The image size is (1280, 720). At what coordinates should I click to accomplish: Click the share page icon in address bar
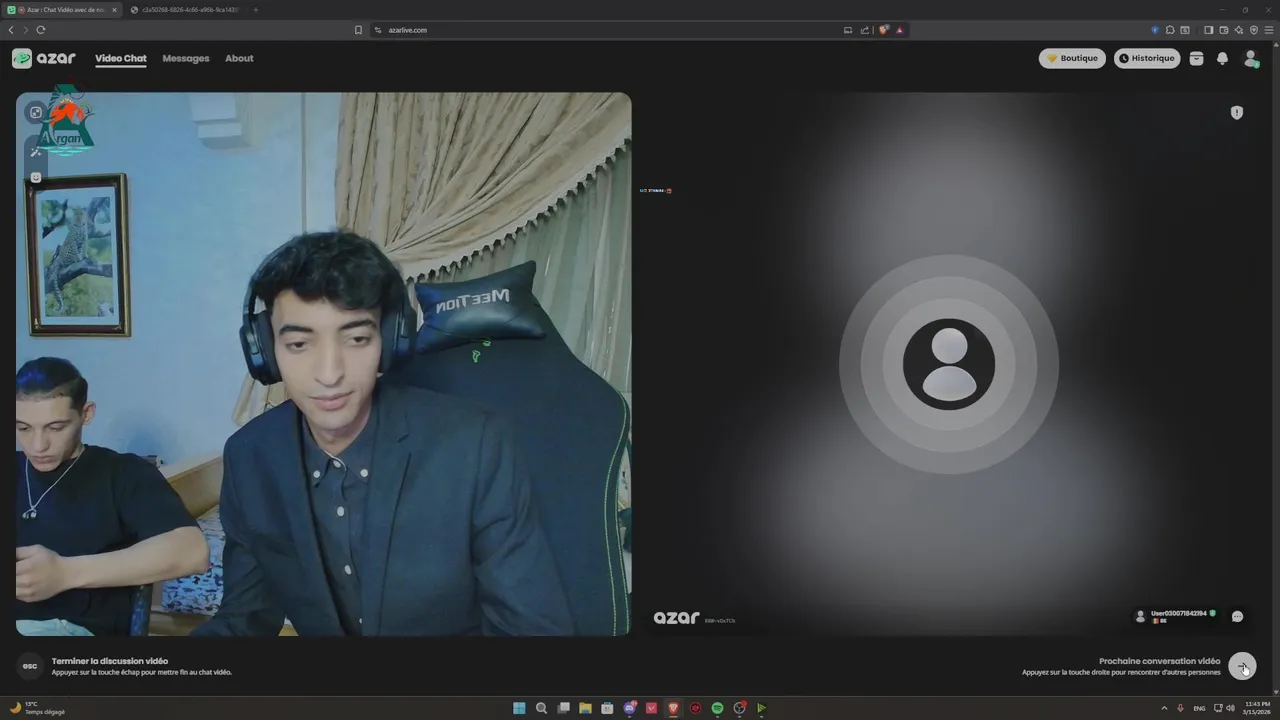865,30
